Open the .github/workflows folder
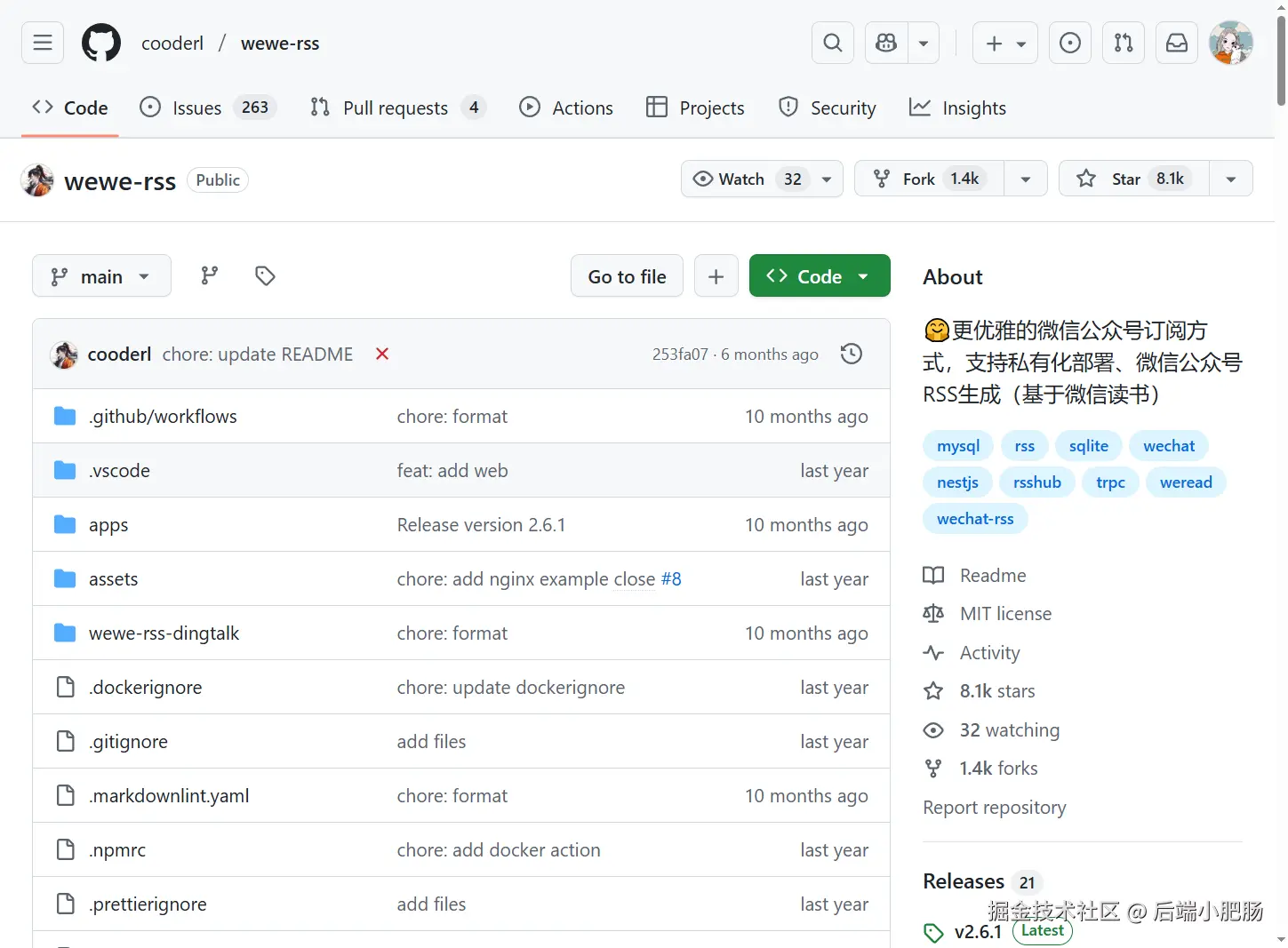1288x948 pixels. point(163,417)
